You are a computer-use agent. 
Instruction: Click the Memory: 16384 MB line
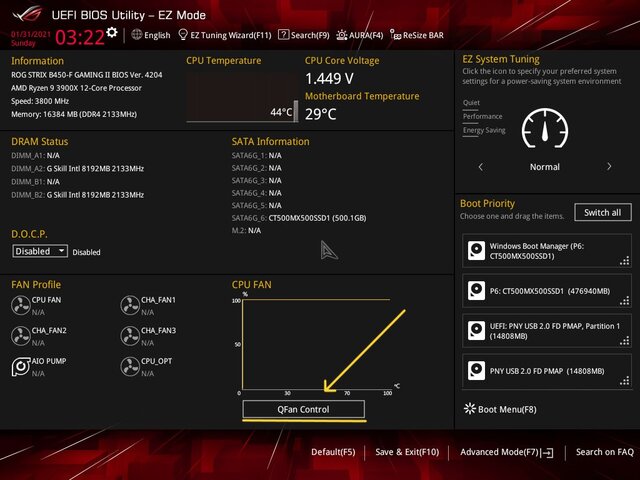74,114
